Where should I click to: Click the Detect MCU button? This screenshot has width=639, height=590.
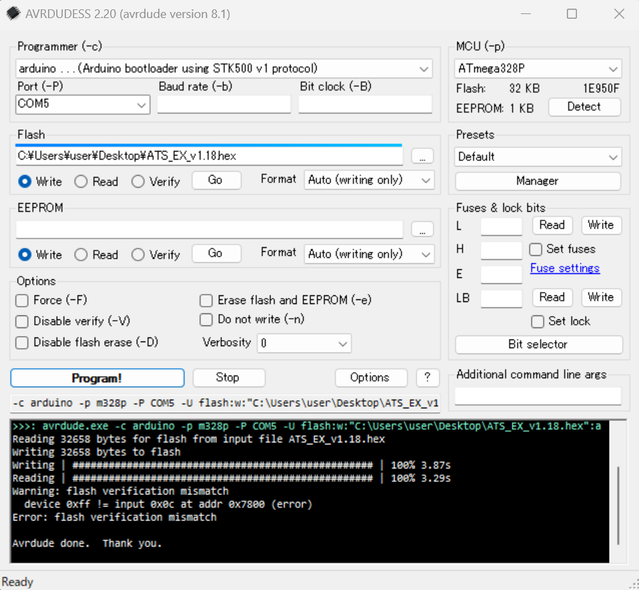(x=584, y=107)
